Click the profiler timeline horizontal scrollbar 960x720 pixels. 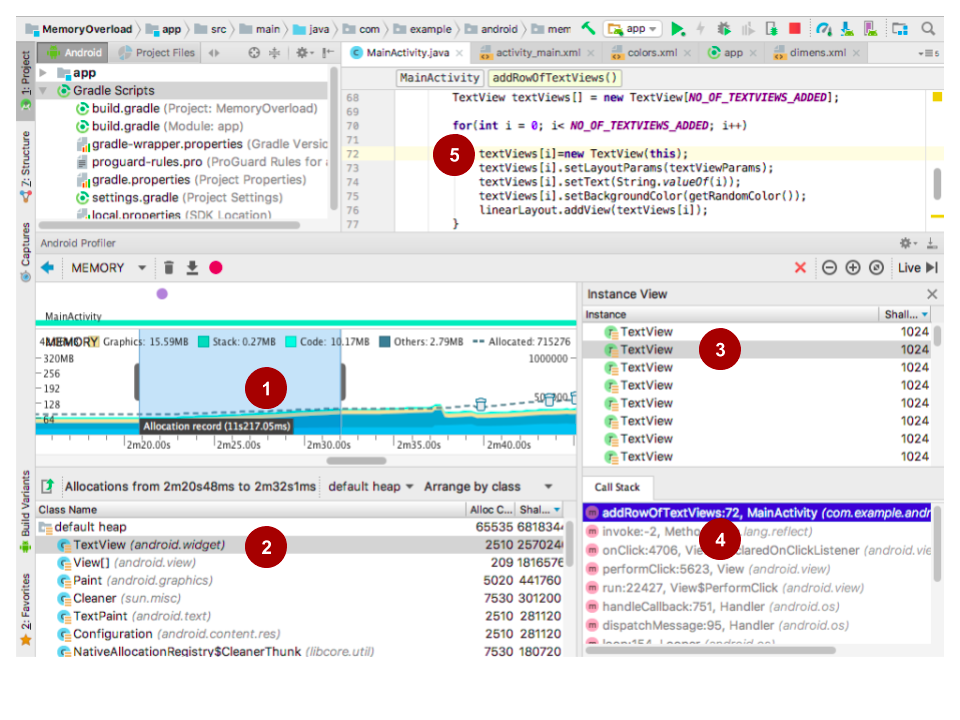(356, 460)
